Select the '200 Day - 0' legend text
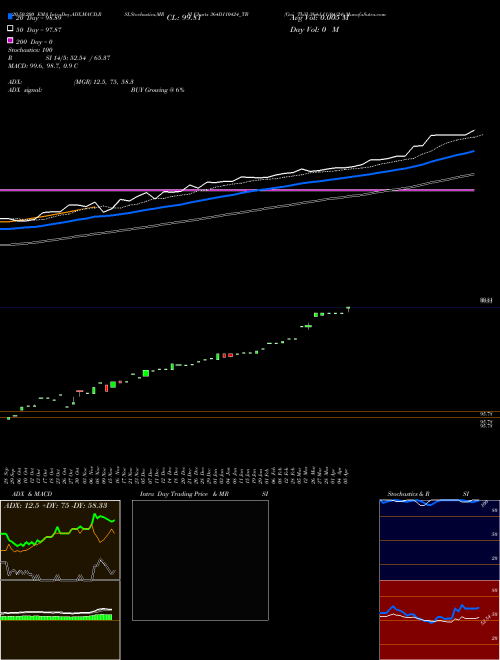 coord(34,42)
